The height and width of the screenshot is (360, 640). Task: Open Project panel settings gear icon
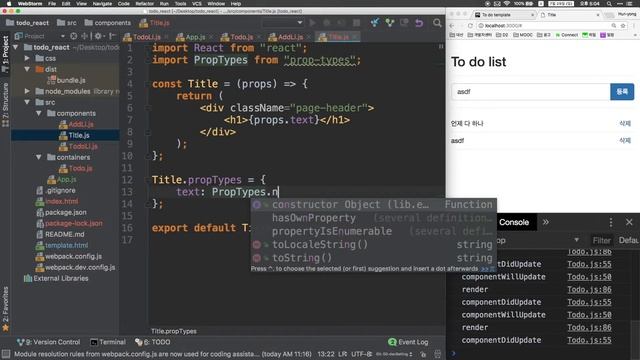click(x=98, y=36)
